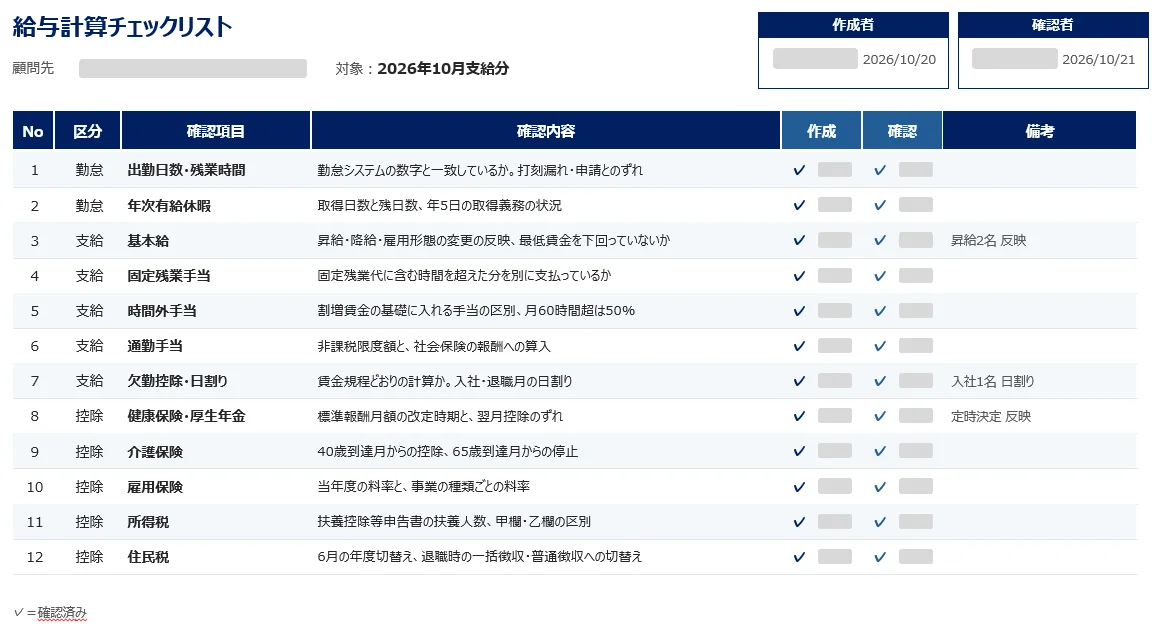The height and width of the screenshot is (634, 1158).
Task: Toggle 確認 checkmark in 所得税 row
Action: (x=880, y=522)
